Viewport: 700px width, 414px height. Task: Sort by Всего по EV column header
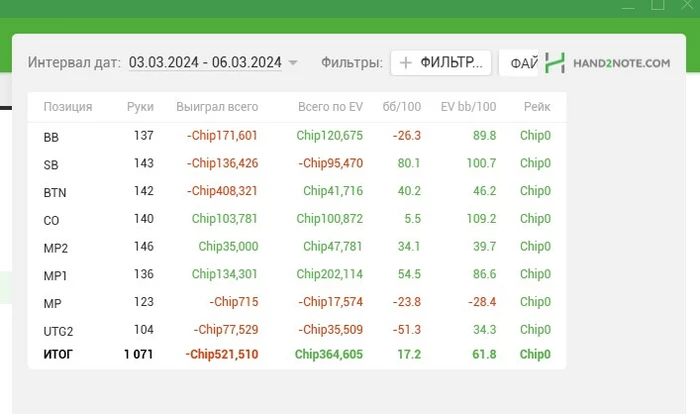click(330, 107)
